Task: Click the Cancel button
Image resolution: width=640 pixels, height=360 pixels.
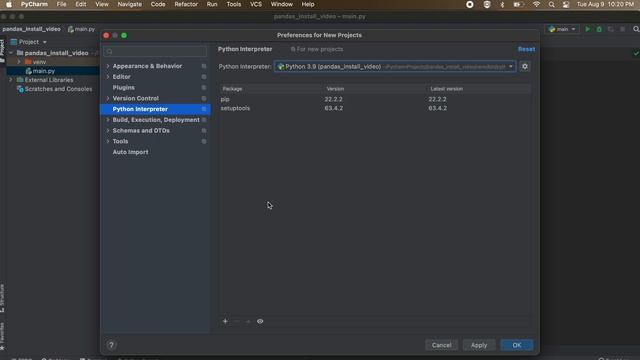Action: [x=442, y=345]
